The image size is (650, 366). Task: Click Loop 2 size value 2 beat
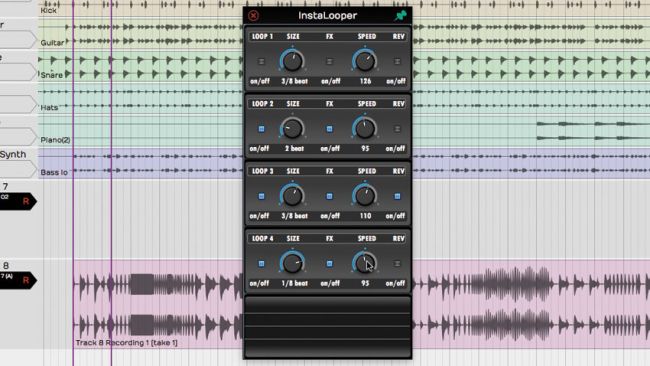pos(294,148)
